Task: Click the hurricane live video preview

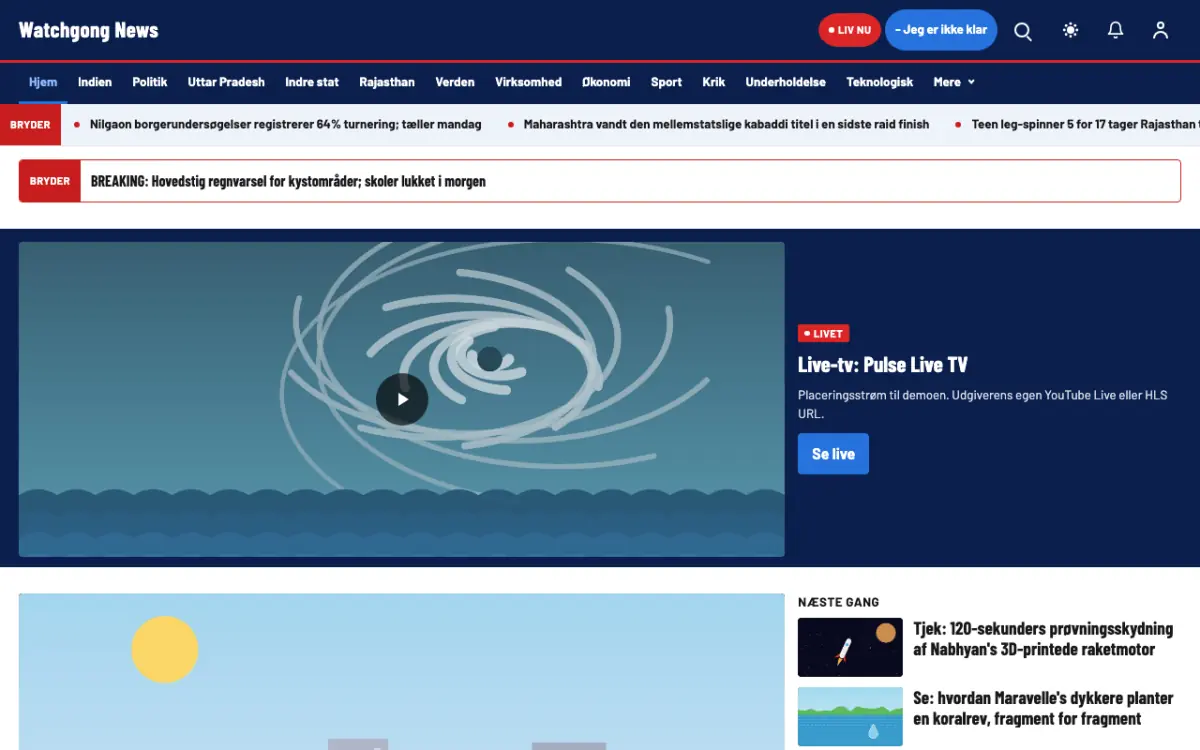Action: click(402, 399)
